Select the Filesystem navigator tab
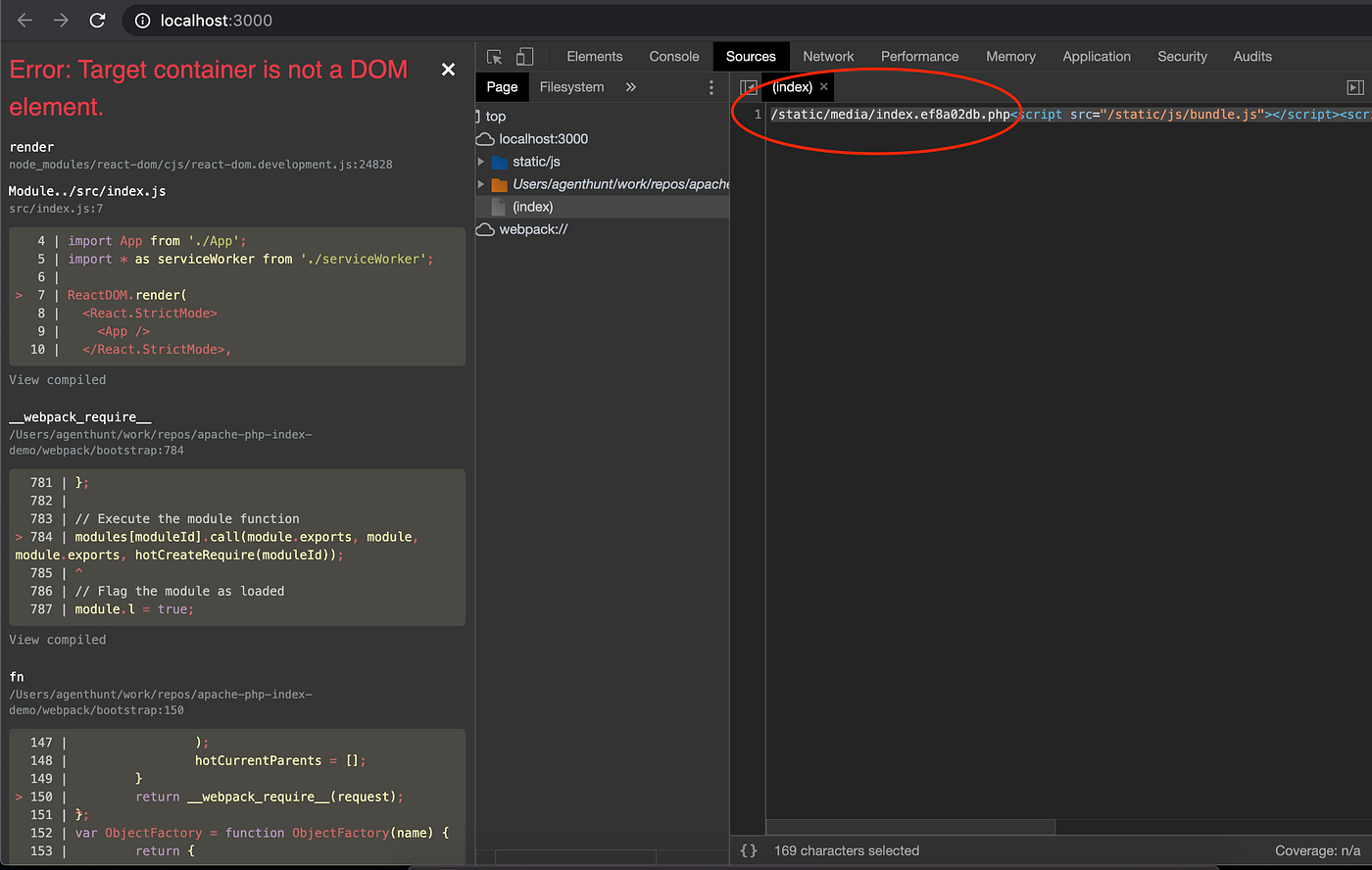The height and width of the screenshot is (870, 1372). click(x=571, y=87)
